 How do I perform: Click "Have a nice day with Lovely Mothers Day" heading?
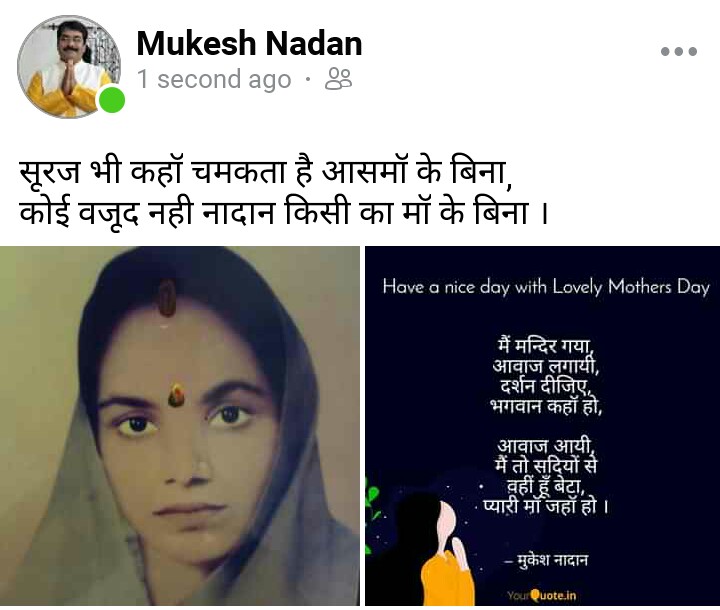click(546, 287)
